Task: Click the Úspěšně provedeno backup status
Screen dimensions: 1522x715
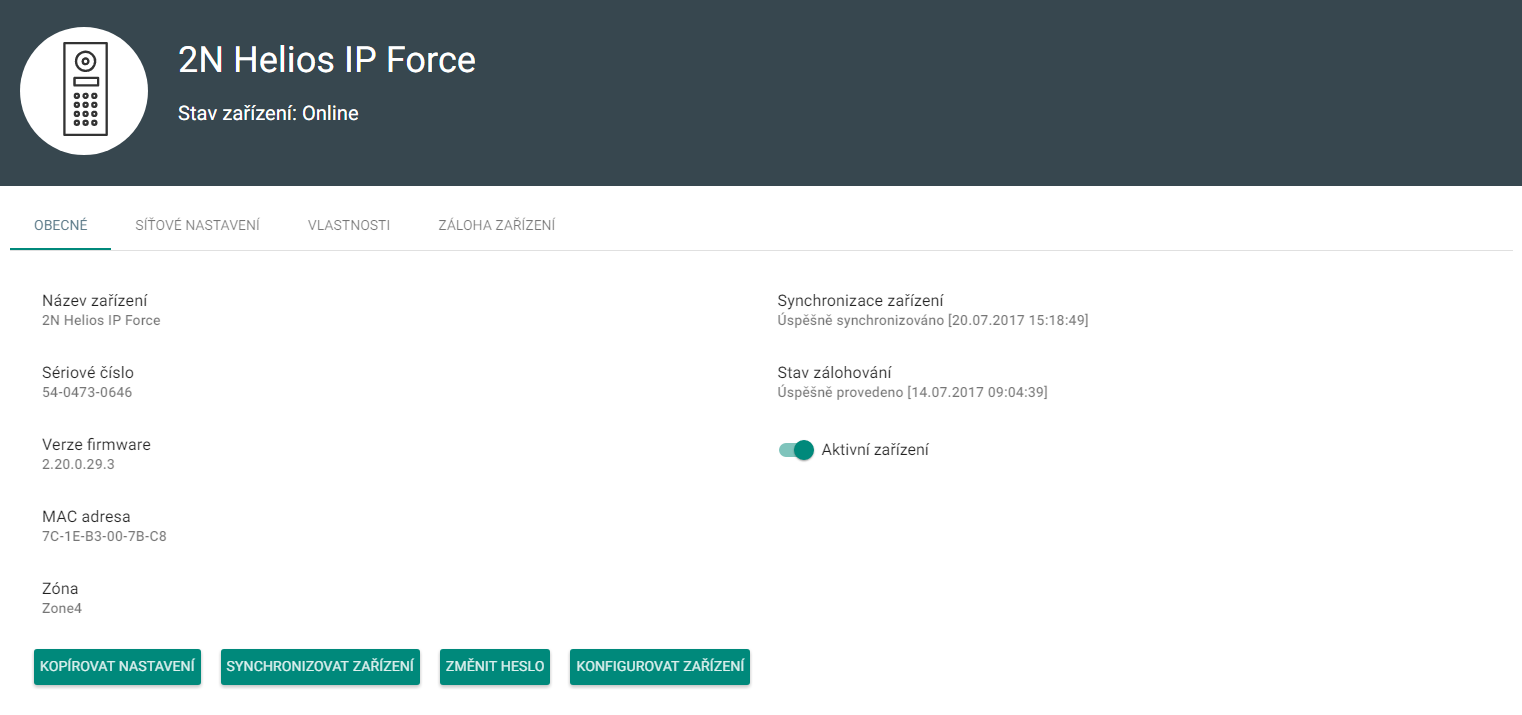Action: coord(913,393)
